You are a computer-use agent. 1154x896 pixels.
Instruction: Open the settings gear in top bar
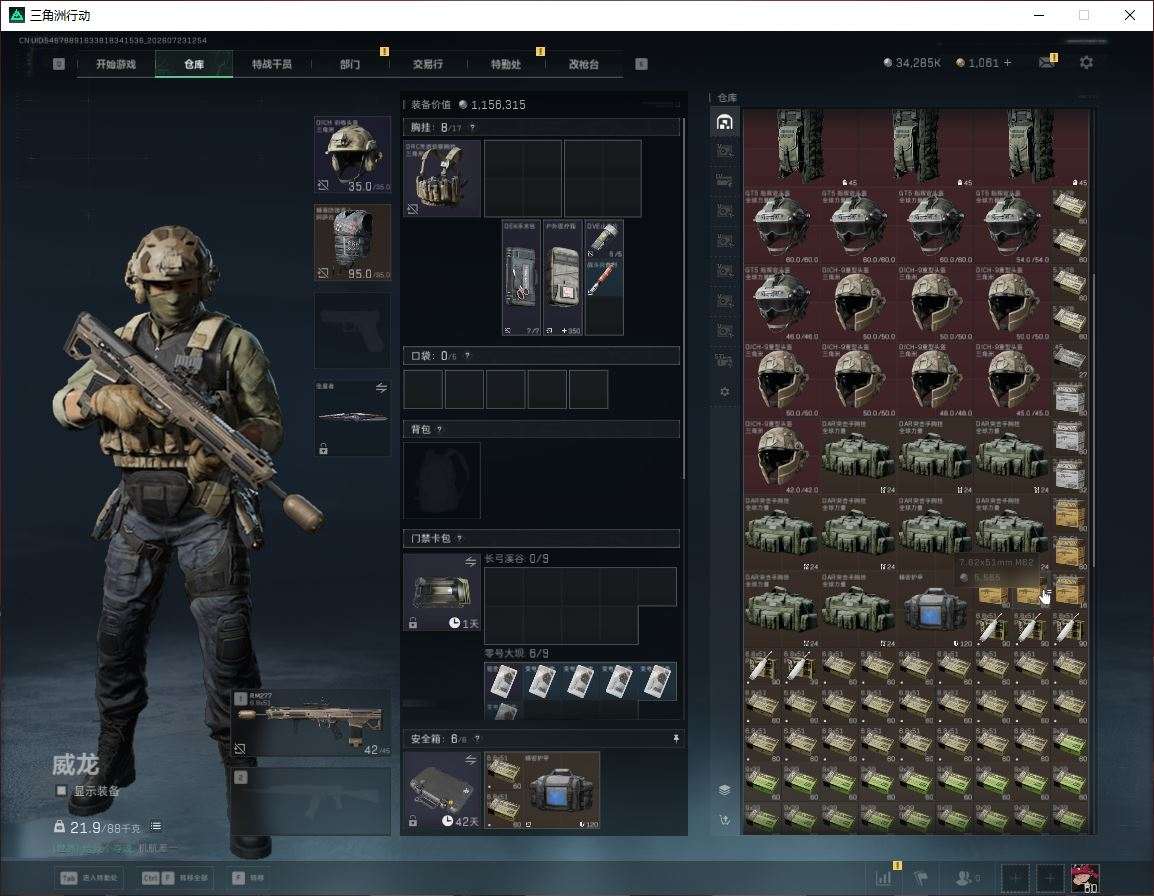click(1086, 63)
